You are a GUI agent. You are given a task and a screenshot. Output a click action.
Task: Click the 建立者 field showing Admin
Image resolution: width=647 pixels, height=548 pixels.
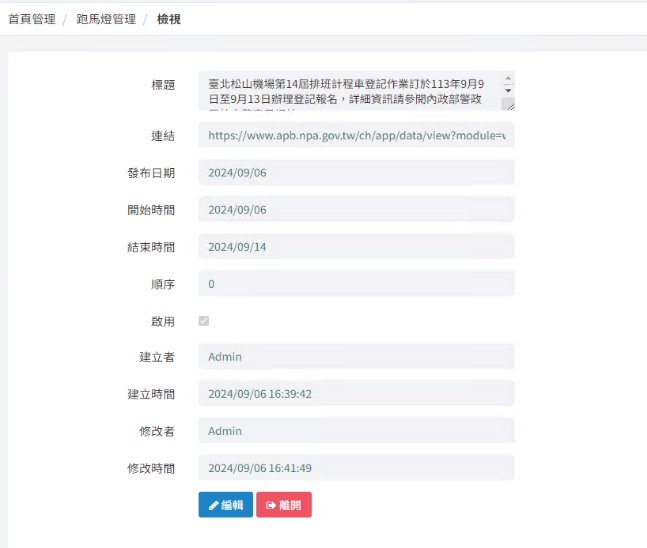(x=357, y=356)
